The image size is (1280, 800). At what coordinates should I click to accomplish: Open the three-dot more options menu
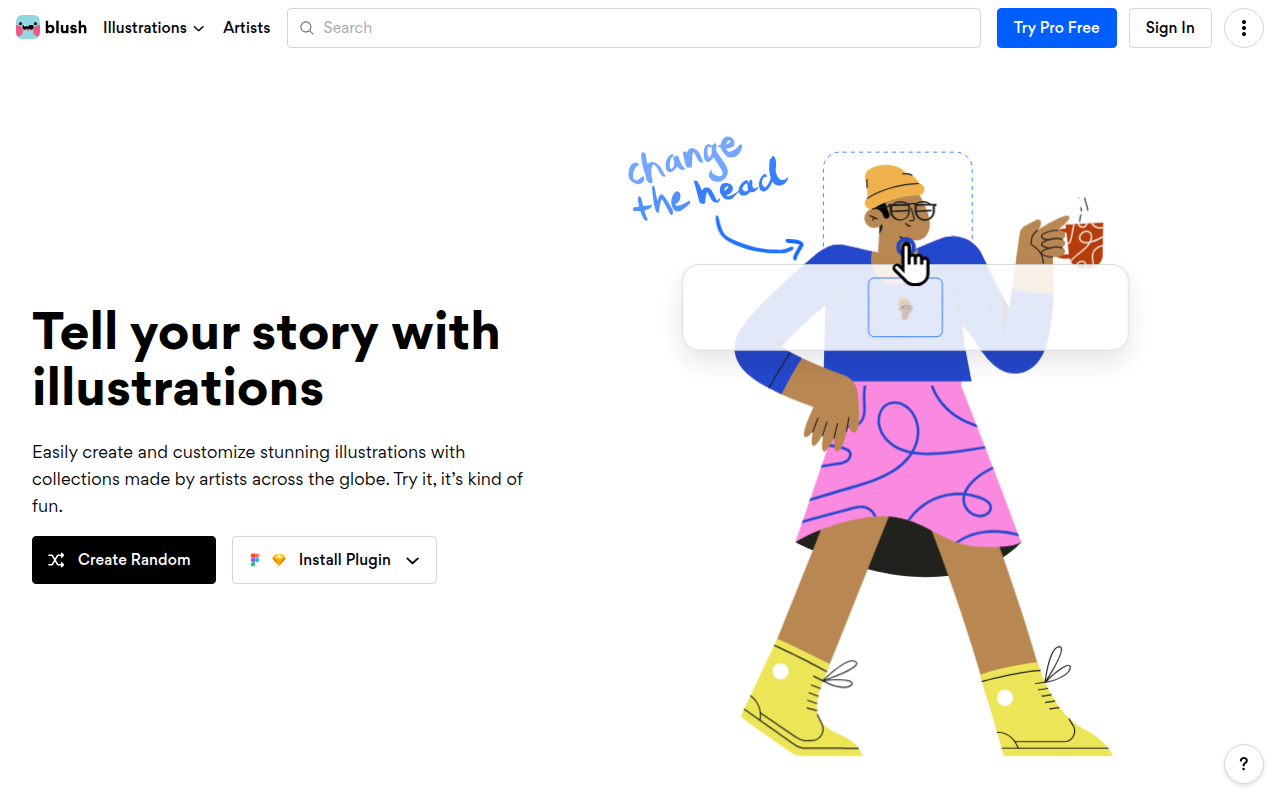pos(1244,28)
